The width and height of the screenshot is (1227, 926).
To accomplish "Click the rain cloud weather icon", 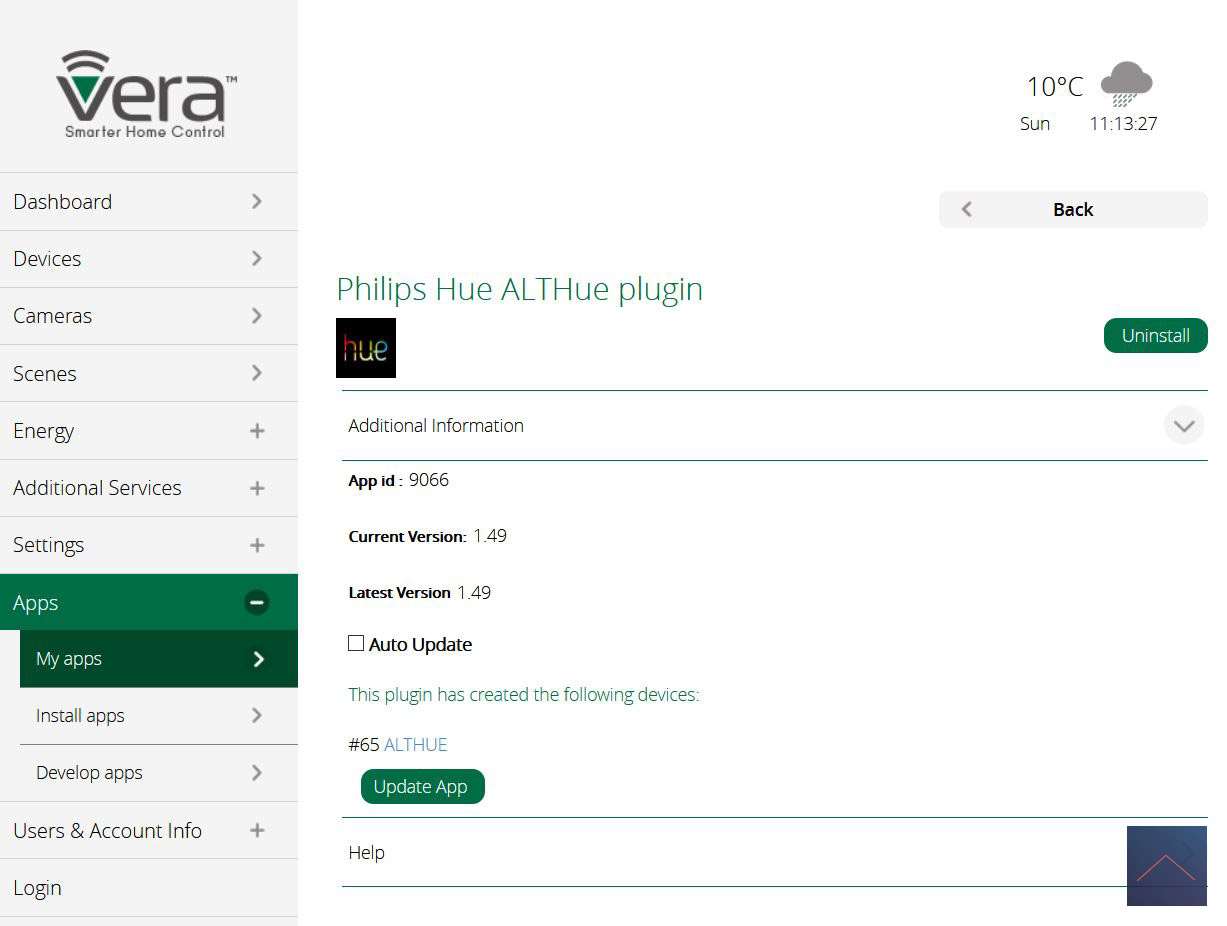I will click(1126, 84).
